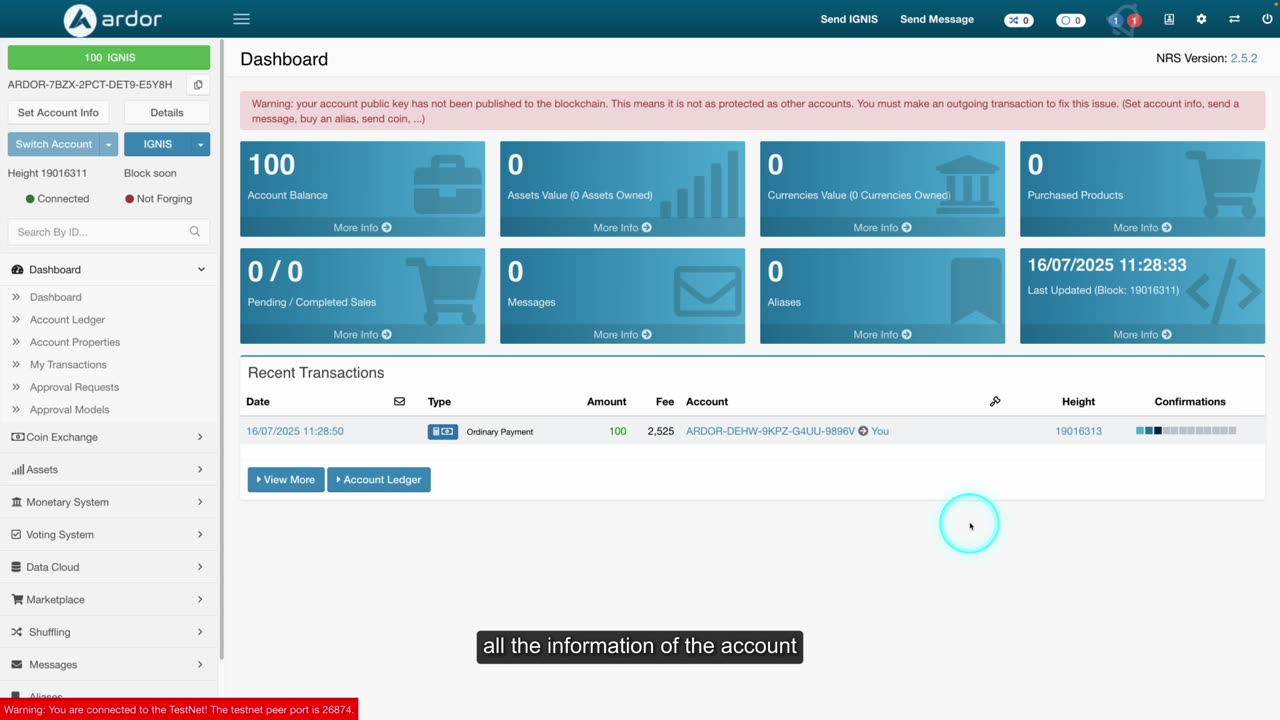Expand Marketplace menu
The width and height of the screenshot is (1280, 720).
[108, 599]
